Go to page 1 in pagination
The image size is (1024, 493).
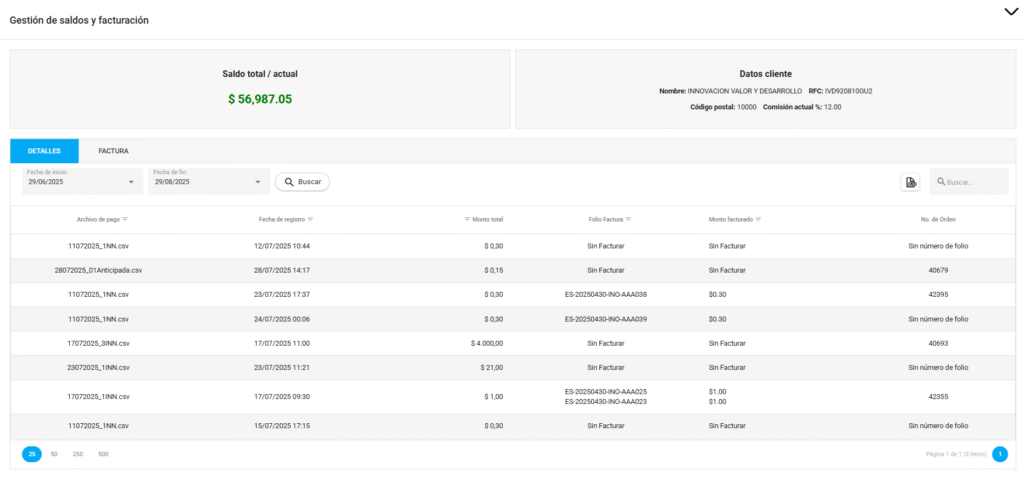pyautogui.click(x=999, y=454)
